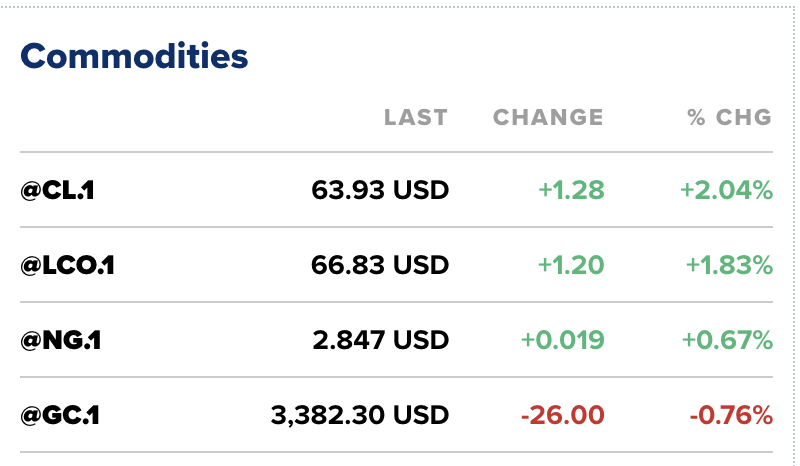Click the +1.20 change value
The image size is (800, 466).
pyautogui.click(x=571, y=265)
